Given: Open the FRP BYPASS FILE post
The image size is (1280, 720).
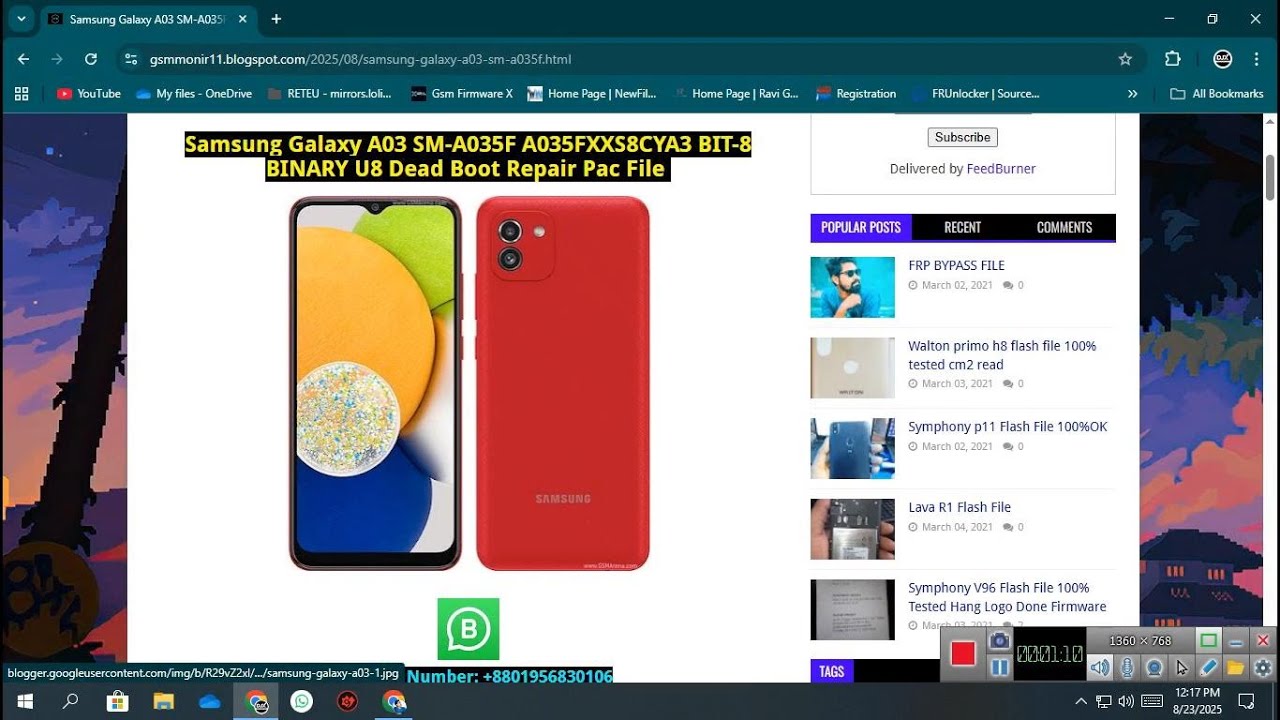Looking at the screenshot, I should point(956,265).
